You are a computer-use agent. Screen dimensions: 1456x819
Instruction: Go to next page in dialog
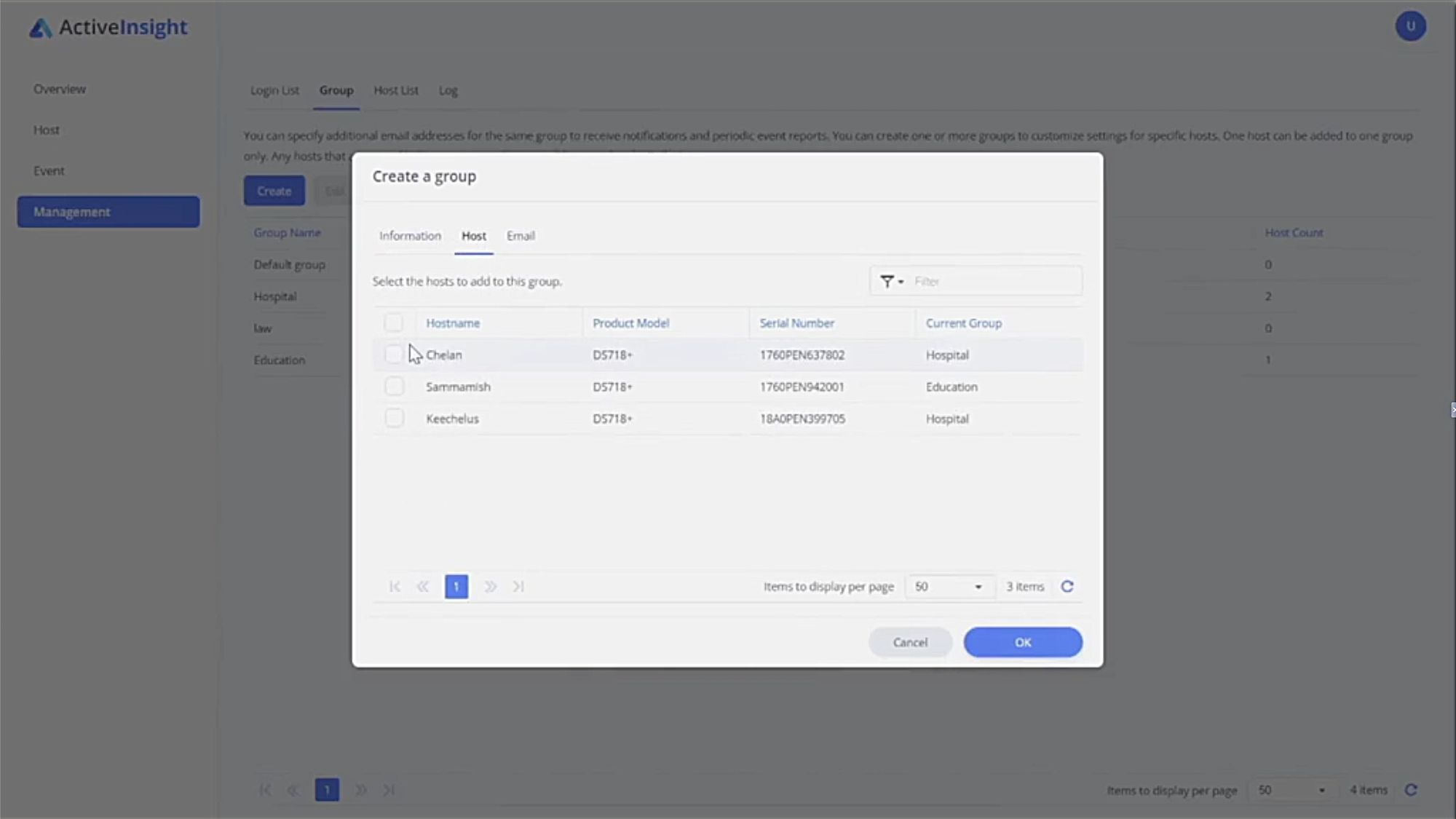490,587
